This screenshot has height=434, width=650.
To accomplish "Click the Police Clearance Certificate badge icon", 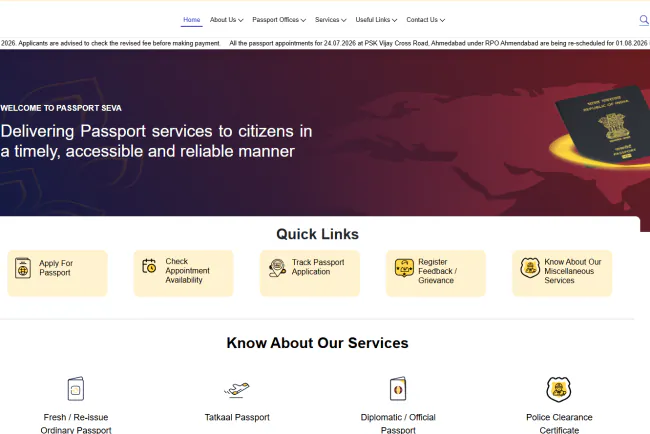I will [x=559, y=389].
